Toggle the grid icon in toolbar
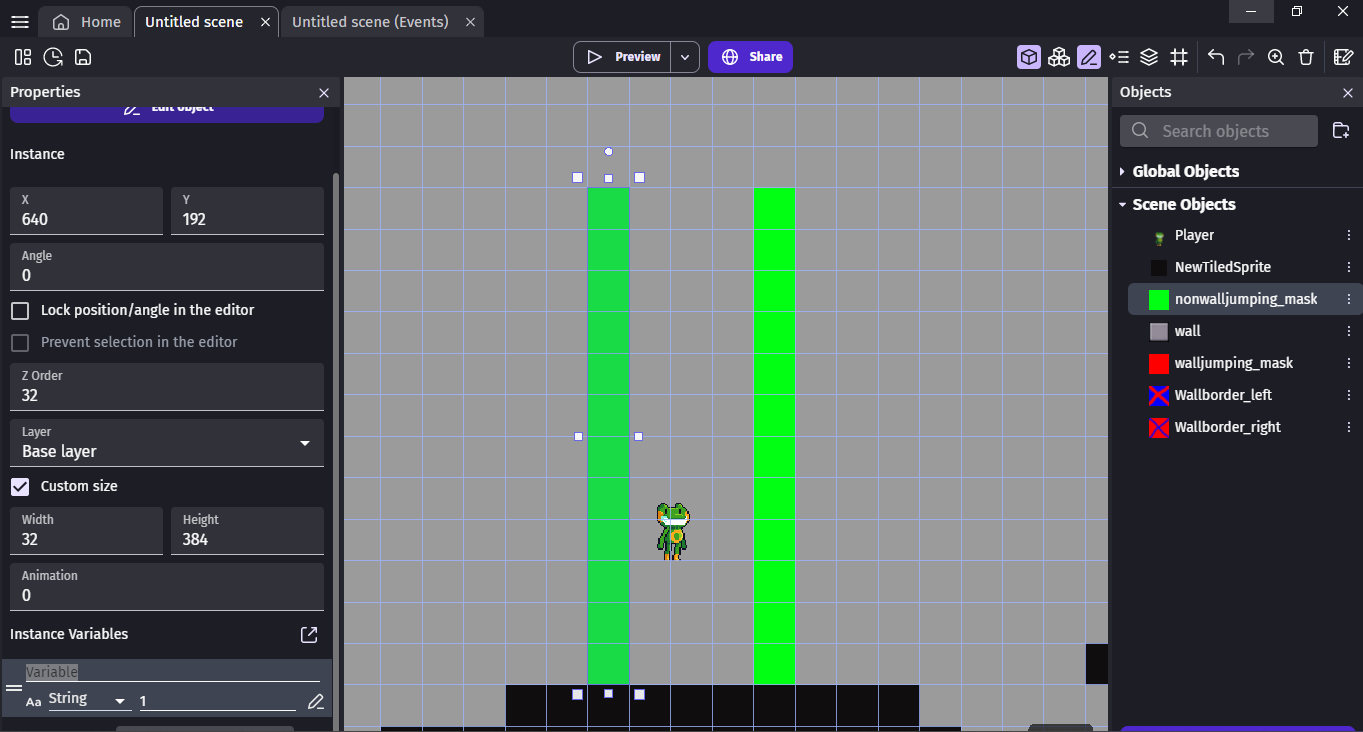This screenshot has width=1363, height=732. [1179, 57]
